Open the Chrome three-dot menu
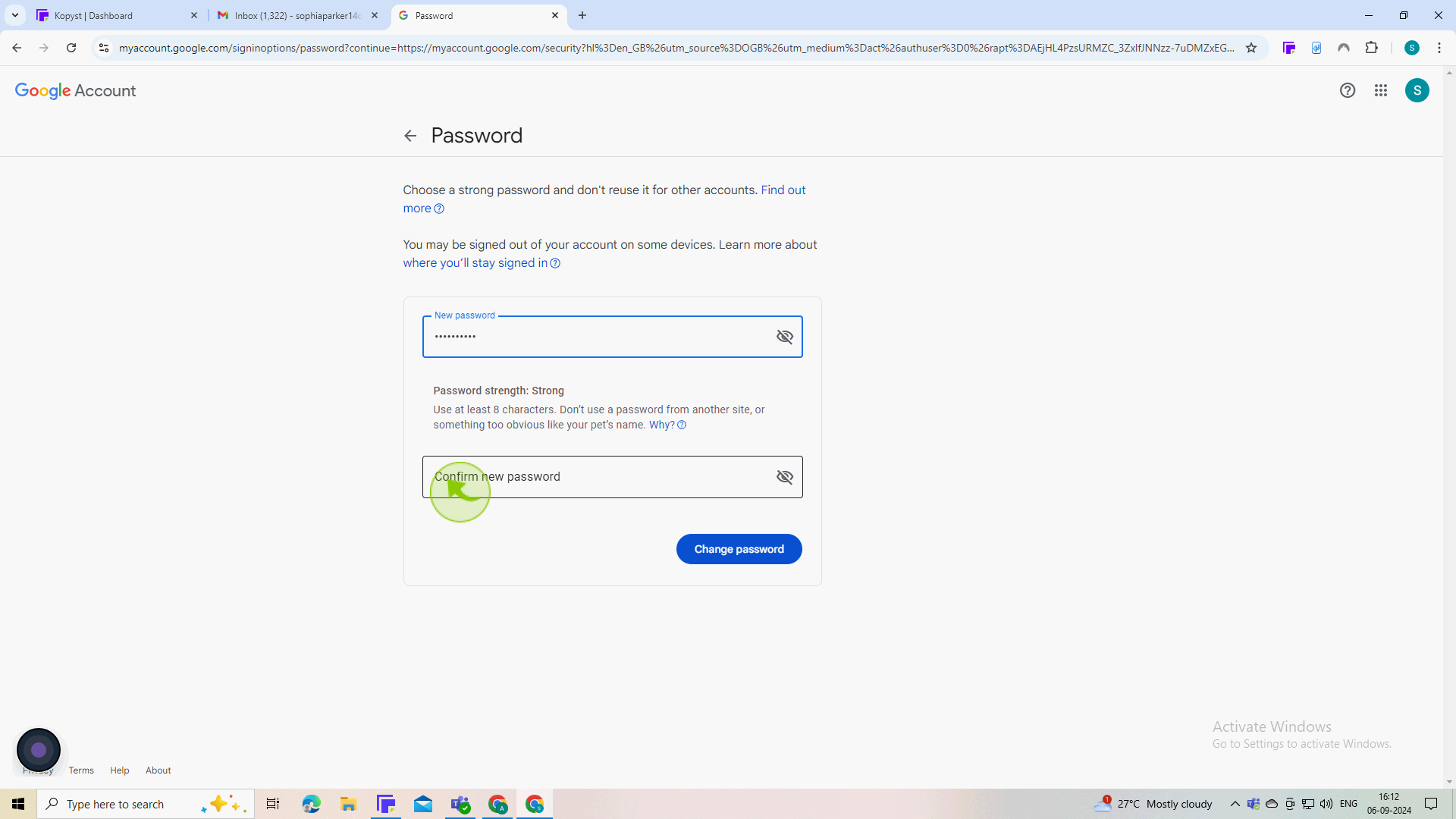Viewport: 1456px width, 819px height. coord(1439,48)
